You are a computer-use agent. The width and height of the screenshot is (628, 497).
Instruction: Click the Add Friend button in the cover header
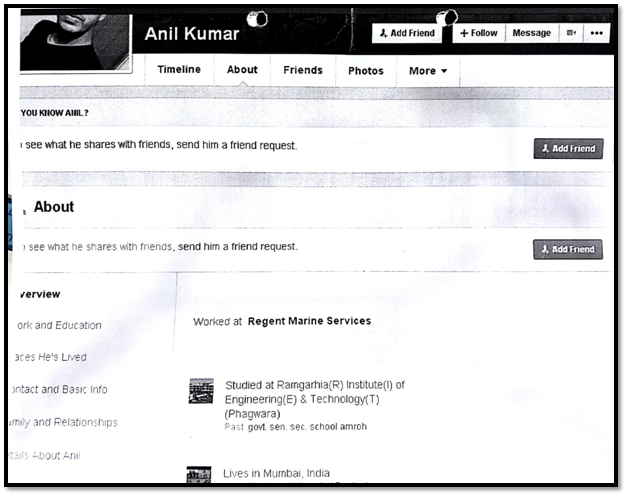(407, 33)
